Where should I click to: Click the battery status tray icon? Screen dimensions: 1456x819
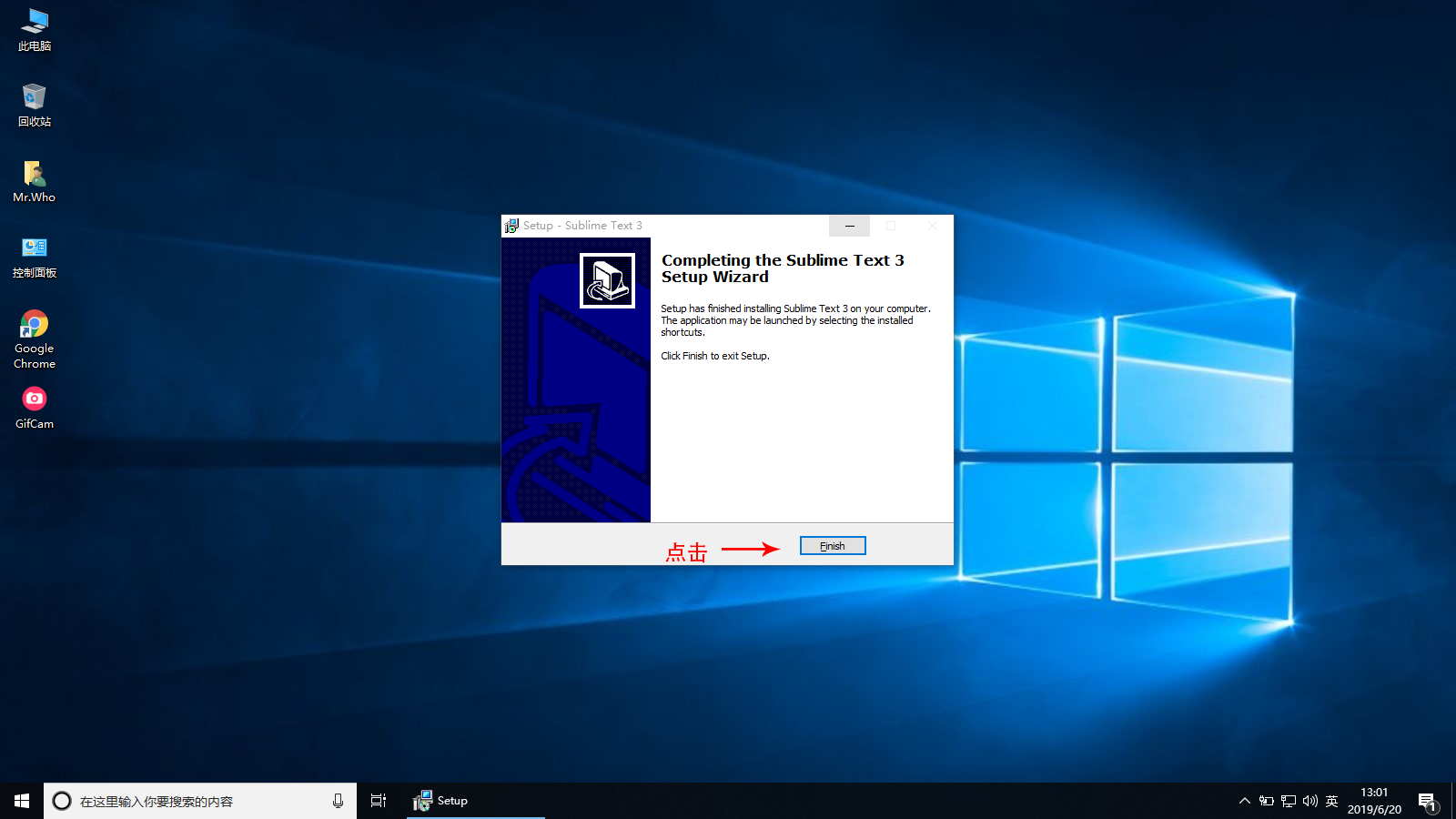(x=1266, y=801)
